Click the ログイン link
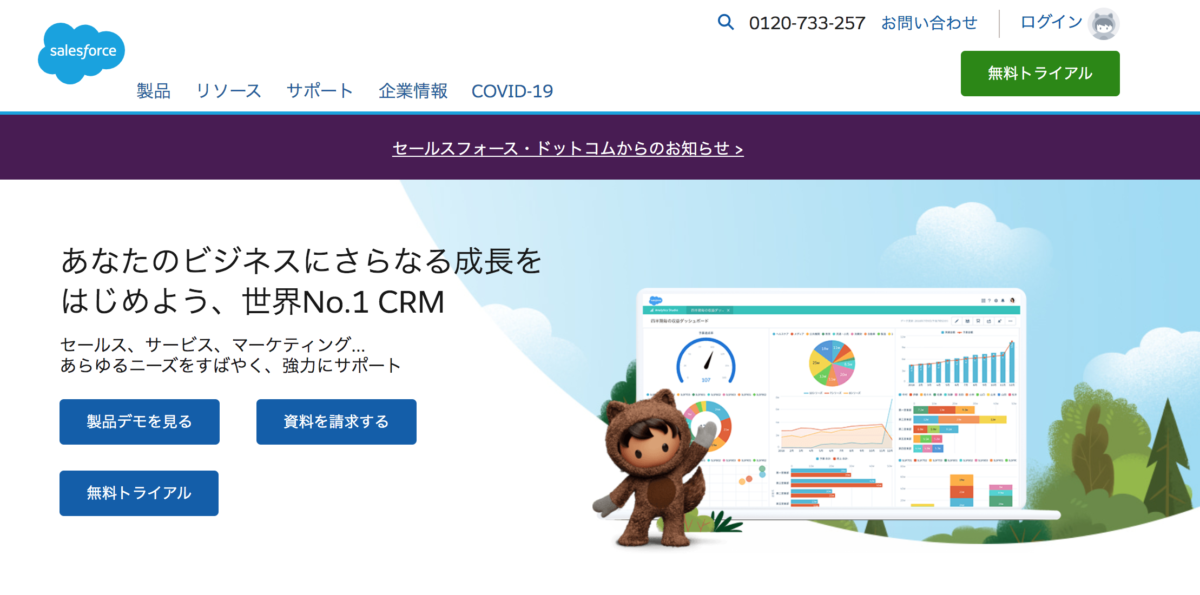 tap(1051, 22)
